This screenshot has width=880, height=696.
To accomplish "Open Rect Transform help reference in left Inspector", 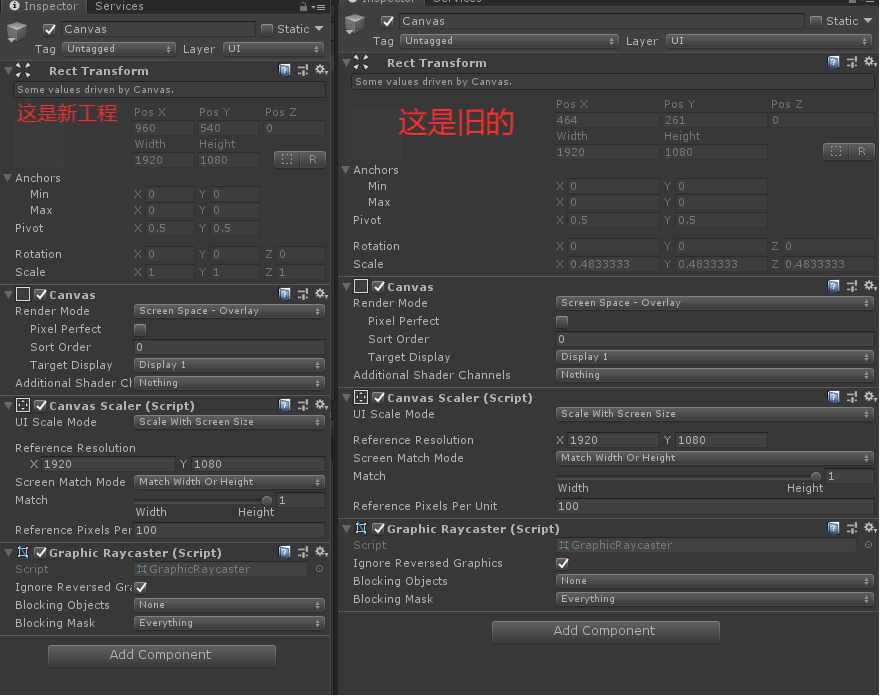I will 285,70.
